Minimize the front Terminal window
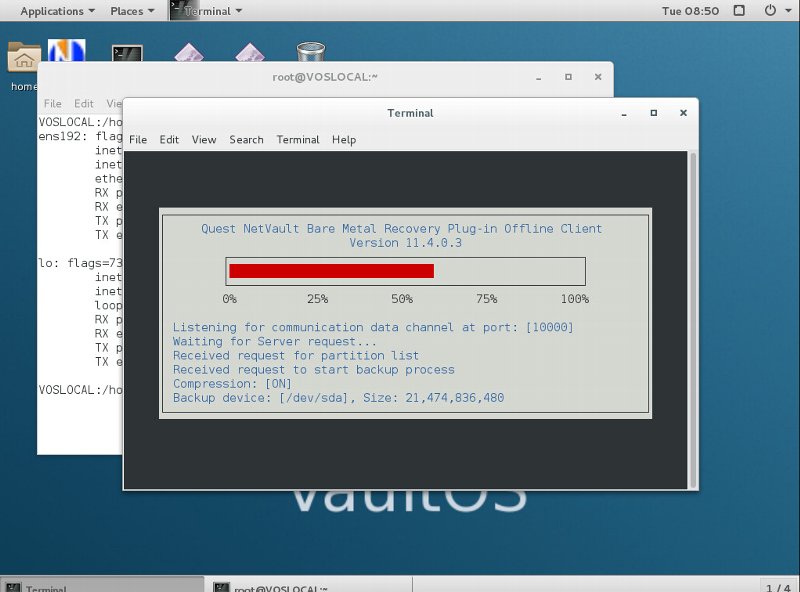 coord(624,113)
